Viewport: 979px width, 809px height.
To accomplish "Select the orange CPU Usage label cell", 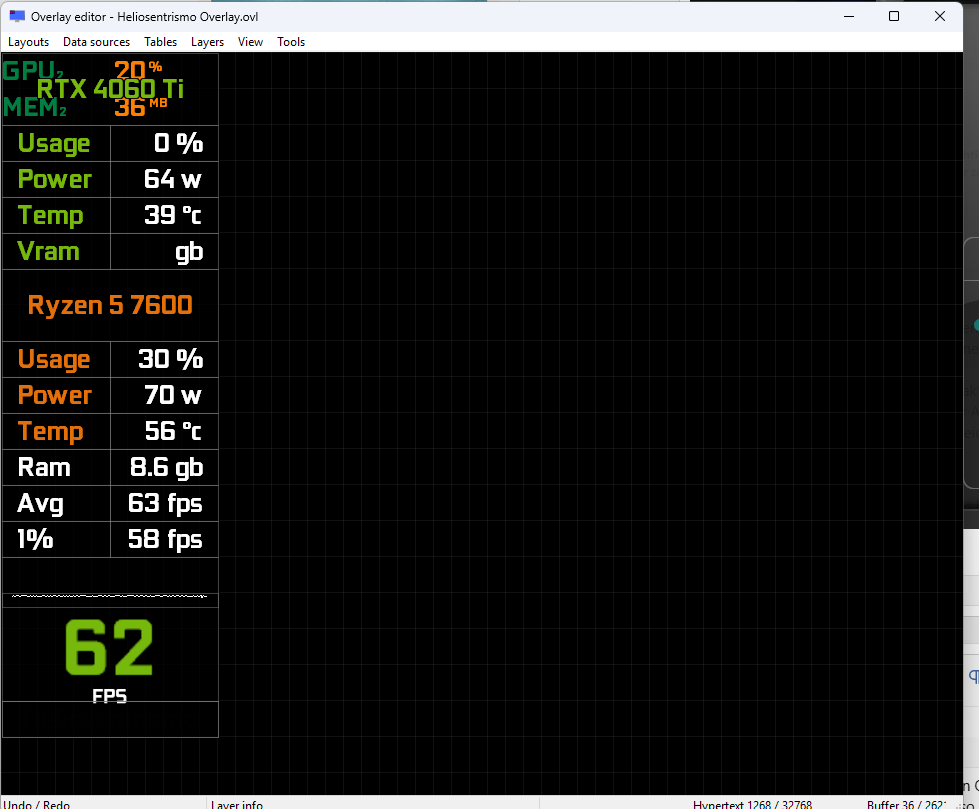I will (x=54, y=360).
